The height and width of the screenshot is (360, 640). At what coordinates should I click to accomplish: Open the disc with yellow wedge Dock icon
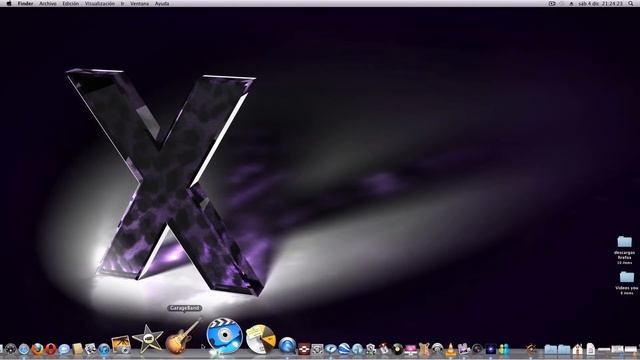click(x=260, y=339)
